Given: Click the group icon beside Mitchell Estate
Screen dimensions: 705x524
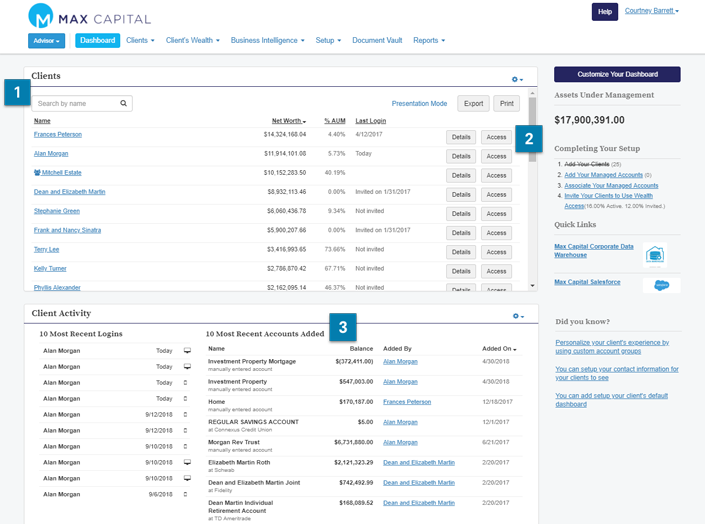Looking at the screenshot, I should coord(37,173).
